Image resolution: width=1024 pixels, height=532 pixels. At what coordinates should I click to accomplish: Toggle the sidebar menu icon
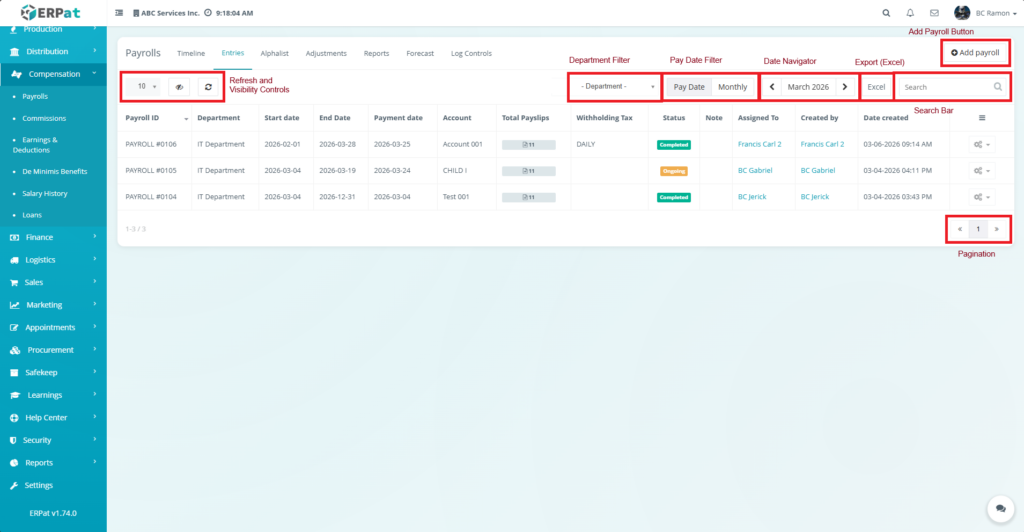tap(120, 13)
